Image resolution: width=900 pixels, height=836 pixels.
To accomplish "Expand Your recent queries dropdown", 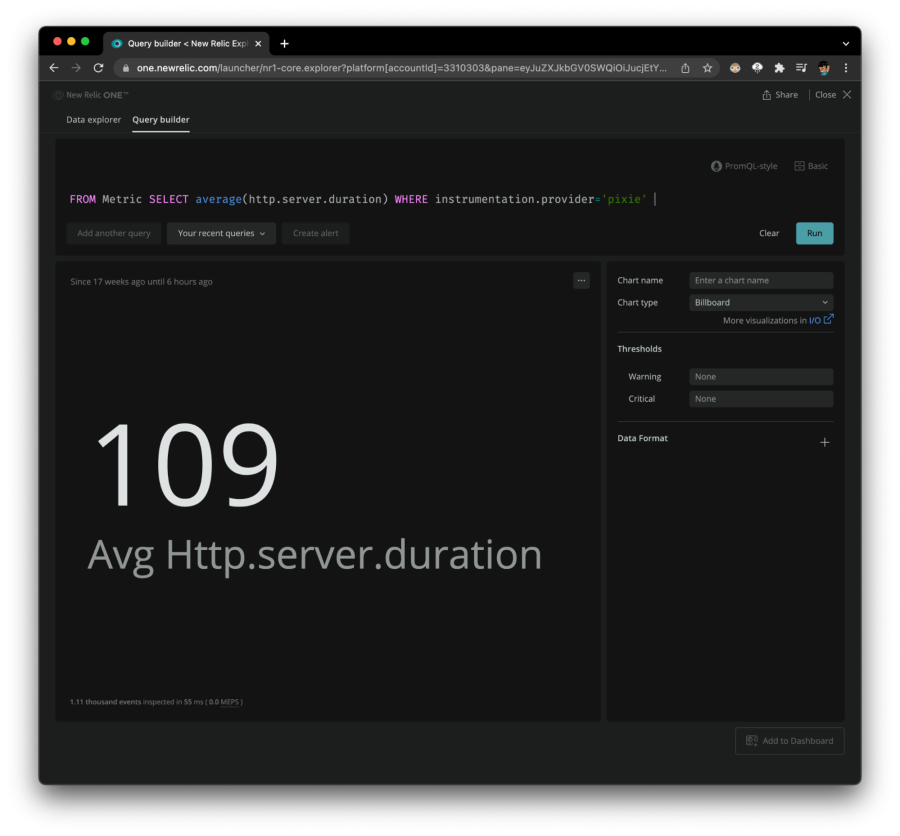I will click(x=220, y=233).
